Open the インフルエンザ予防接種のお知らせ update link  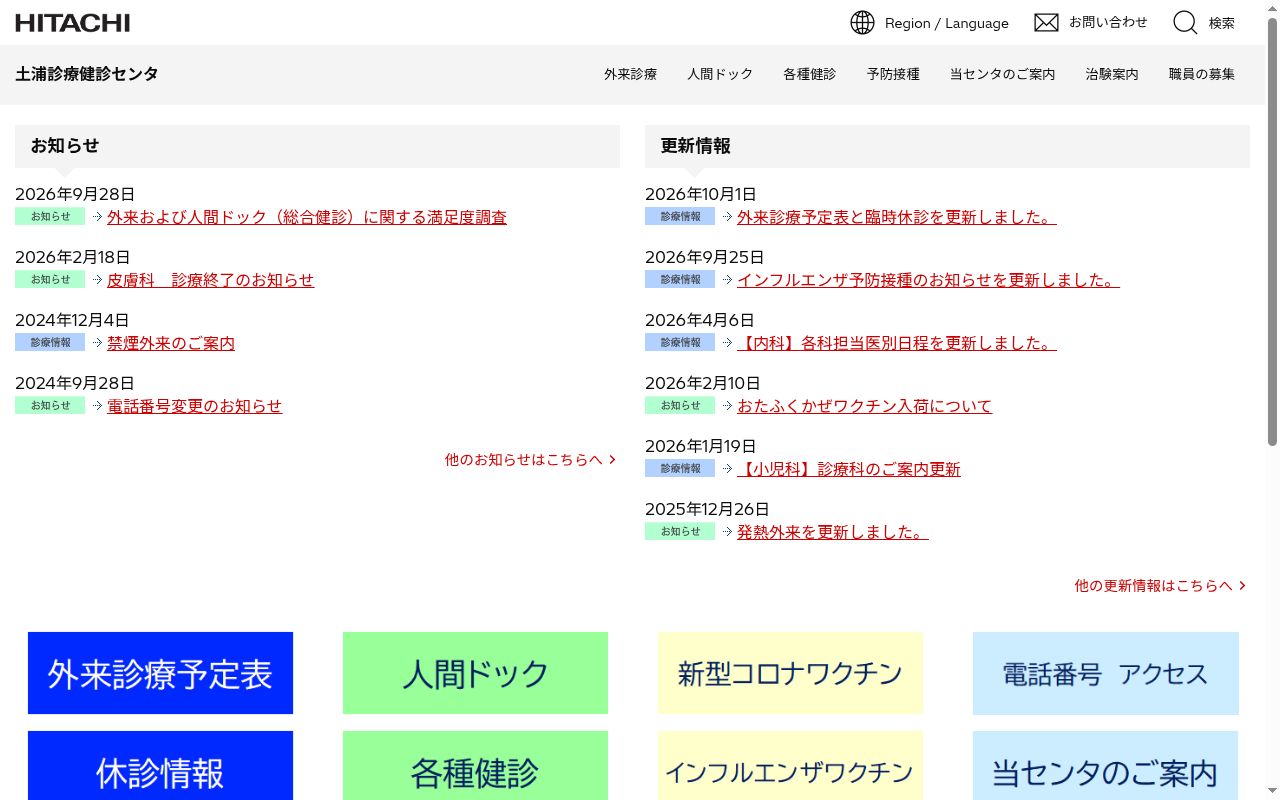click(928, 280)
